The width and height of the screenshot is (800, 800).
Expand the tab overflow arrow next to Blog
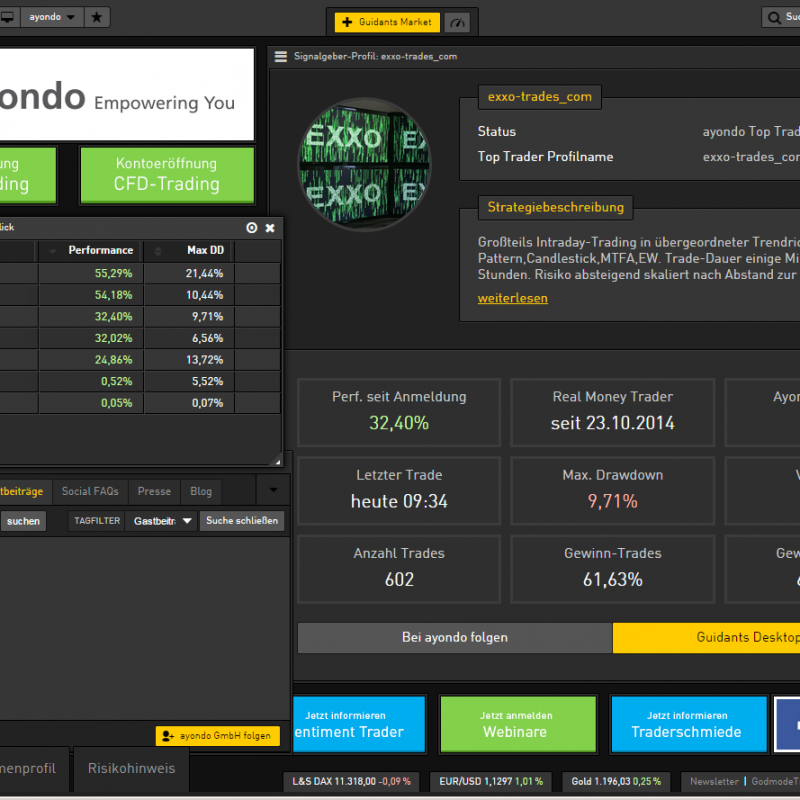tap(273, 491)
